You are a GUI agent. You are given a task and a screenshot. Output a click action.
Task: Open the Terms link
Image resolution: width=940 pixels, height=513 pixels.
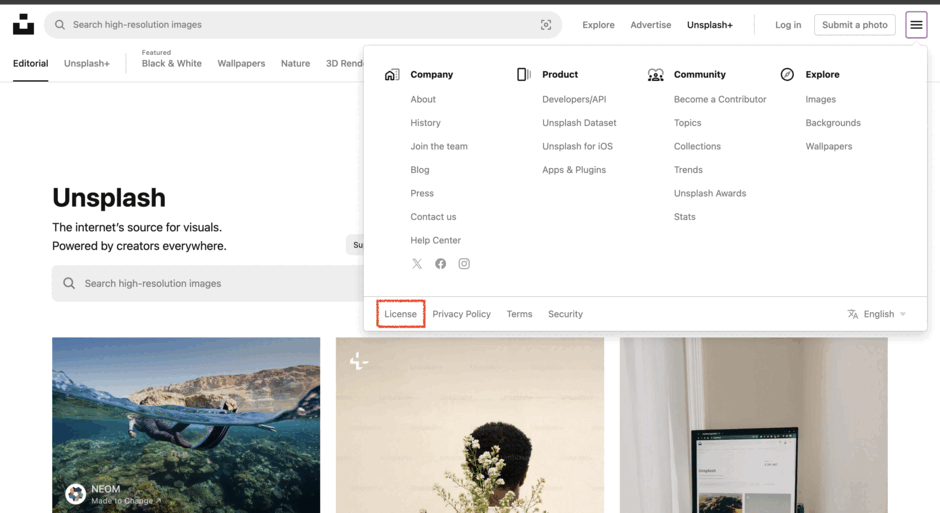point(519,314)
